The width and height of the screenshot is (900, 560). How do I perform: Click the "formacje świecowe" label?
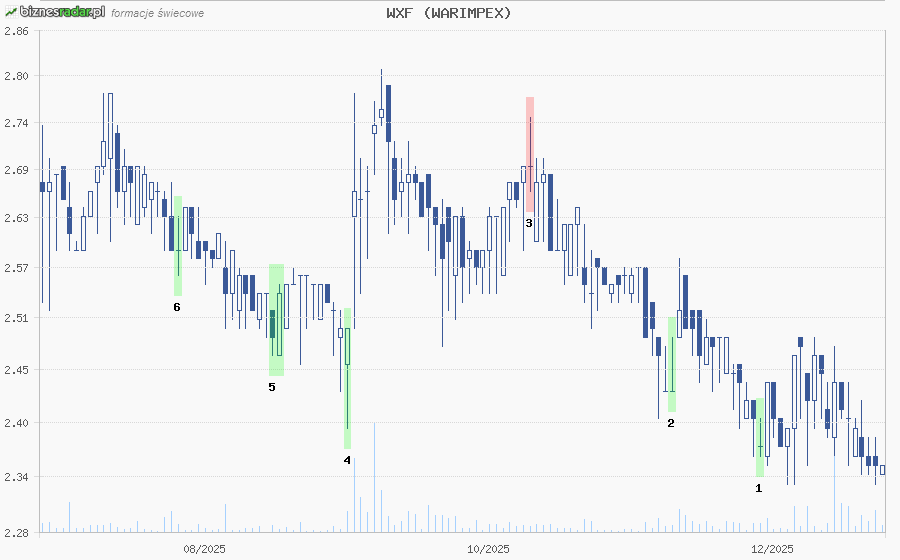(158, 14)
